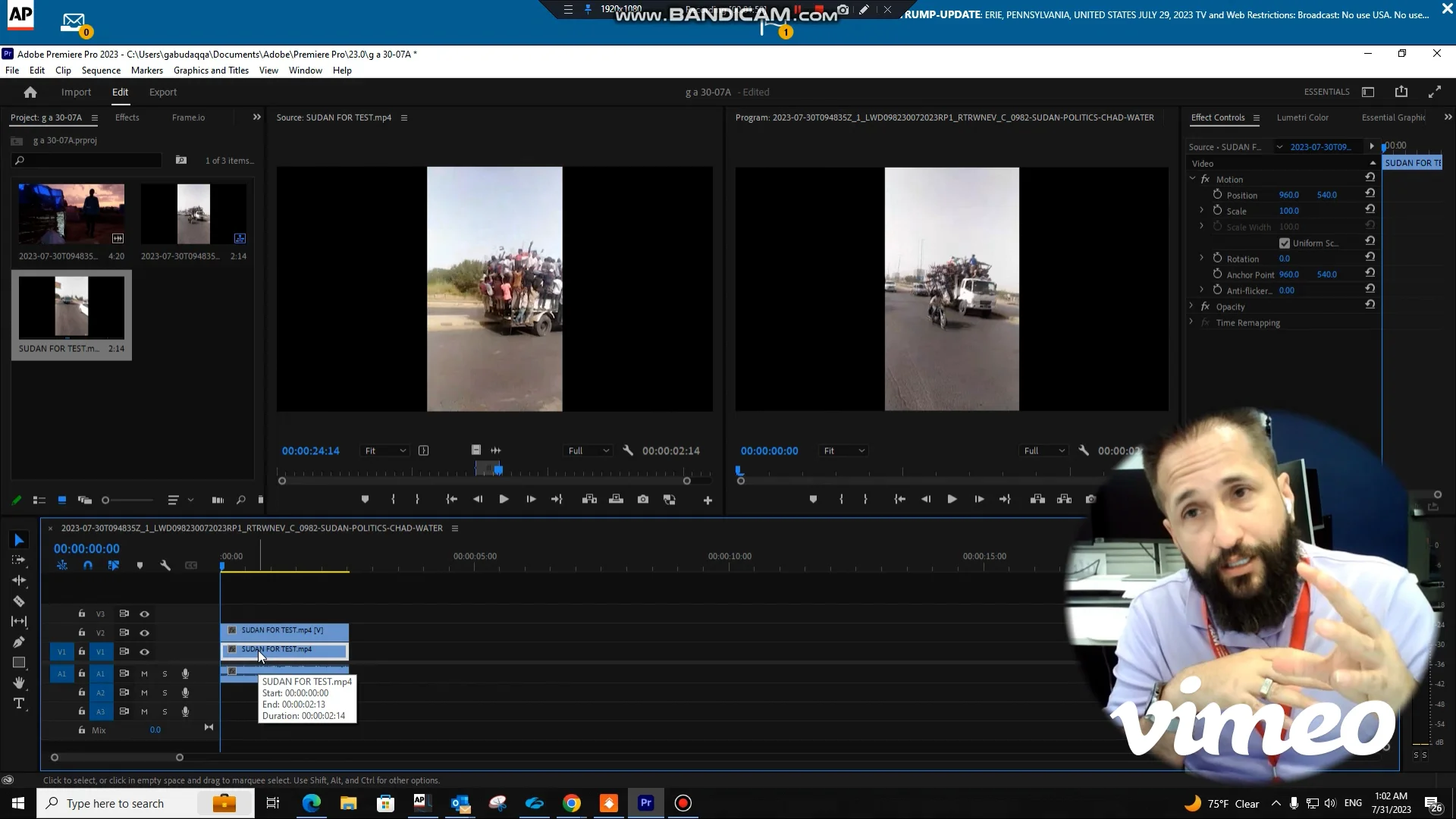This screenshot has width=1456, height=819.
Task: Open the Graphics and Titles menu
Action: pyautogui.click(x=211, y=71)
